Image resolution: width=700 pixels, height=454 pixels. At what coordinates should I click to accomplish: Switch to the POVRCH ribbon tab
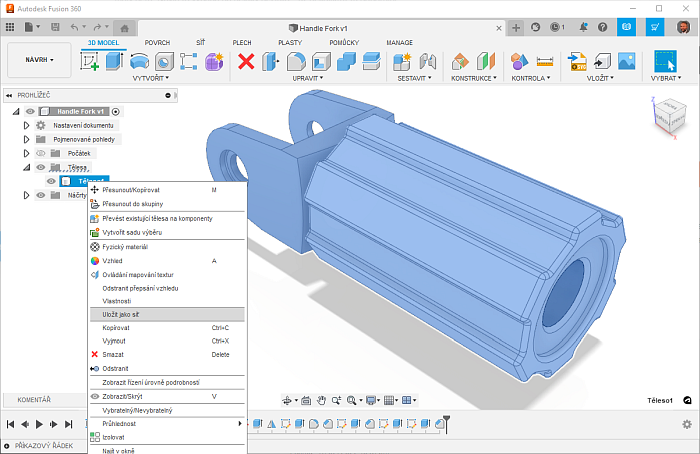pos(157,43)
